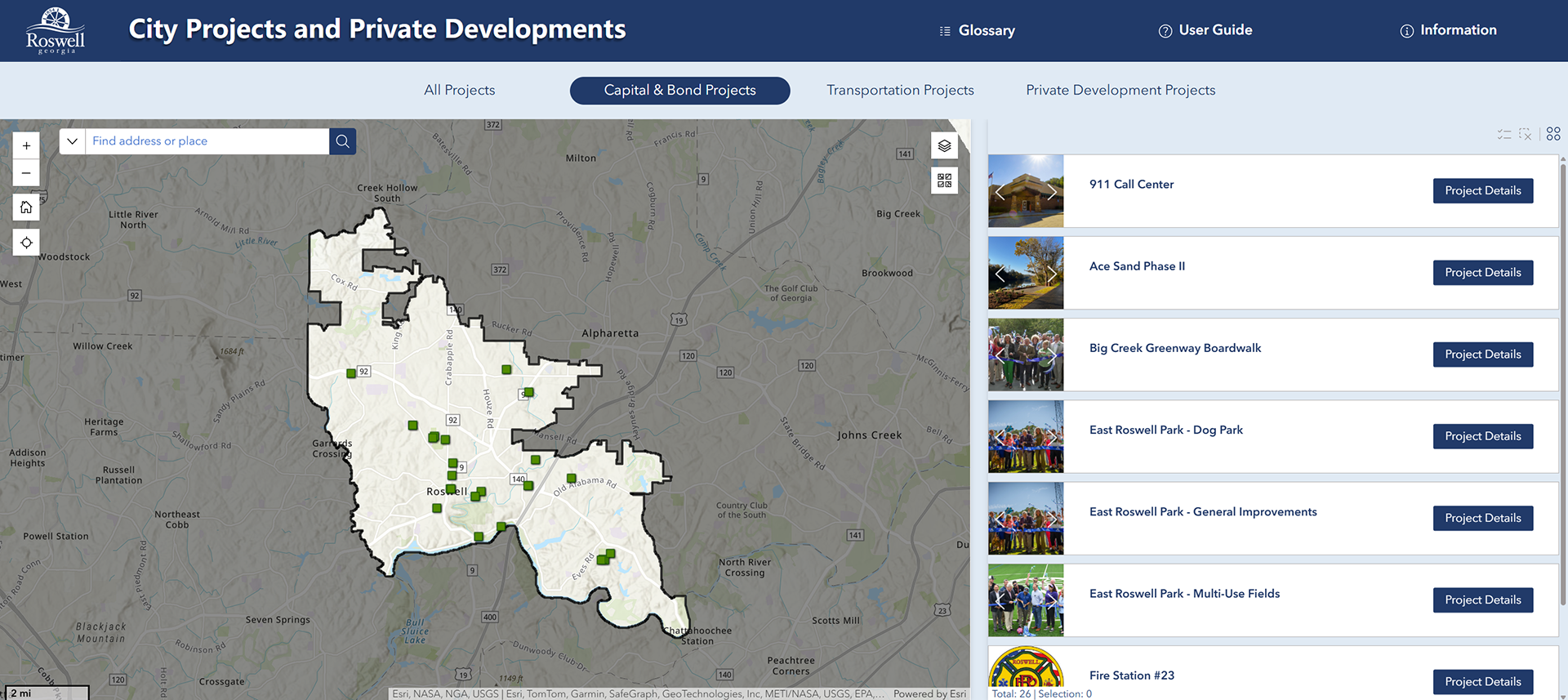
Task: Click the Find address or place field
Action: pos(207,141)
